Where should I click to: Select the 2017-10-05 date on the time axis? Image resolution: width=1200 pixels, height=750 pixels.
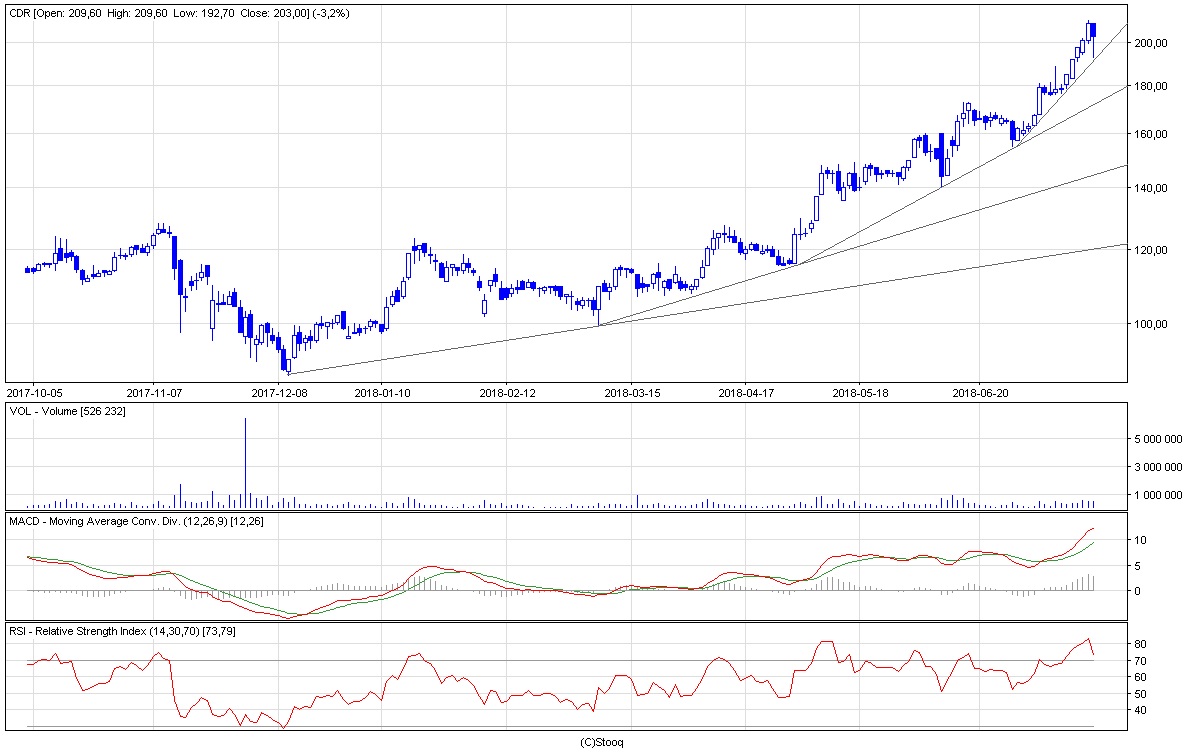[35, 393]
